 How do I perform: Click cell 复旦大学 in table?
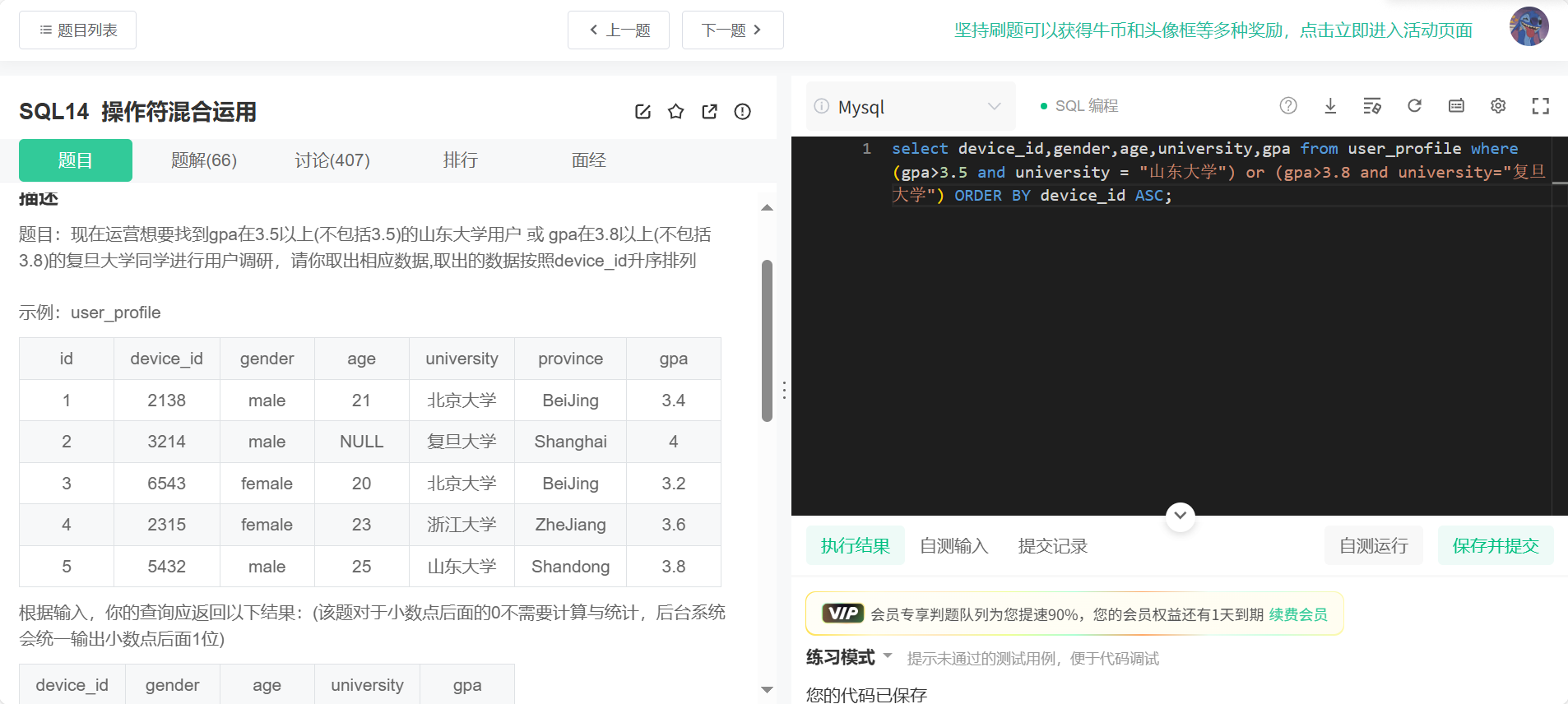coord(462,442)
